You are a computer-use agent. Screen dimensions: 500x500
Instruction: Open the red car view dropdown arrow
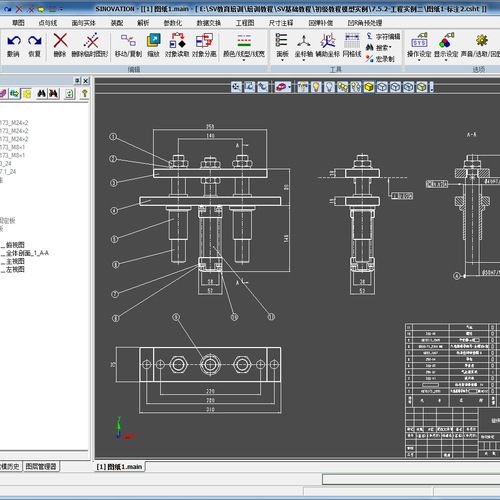pos(290,87)
